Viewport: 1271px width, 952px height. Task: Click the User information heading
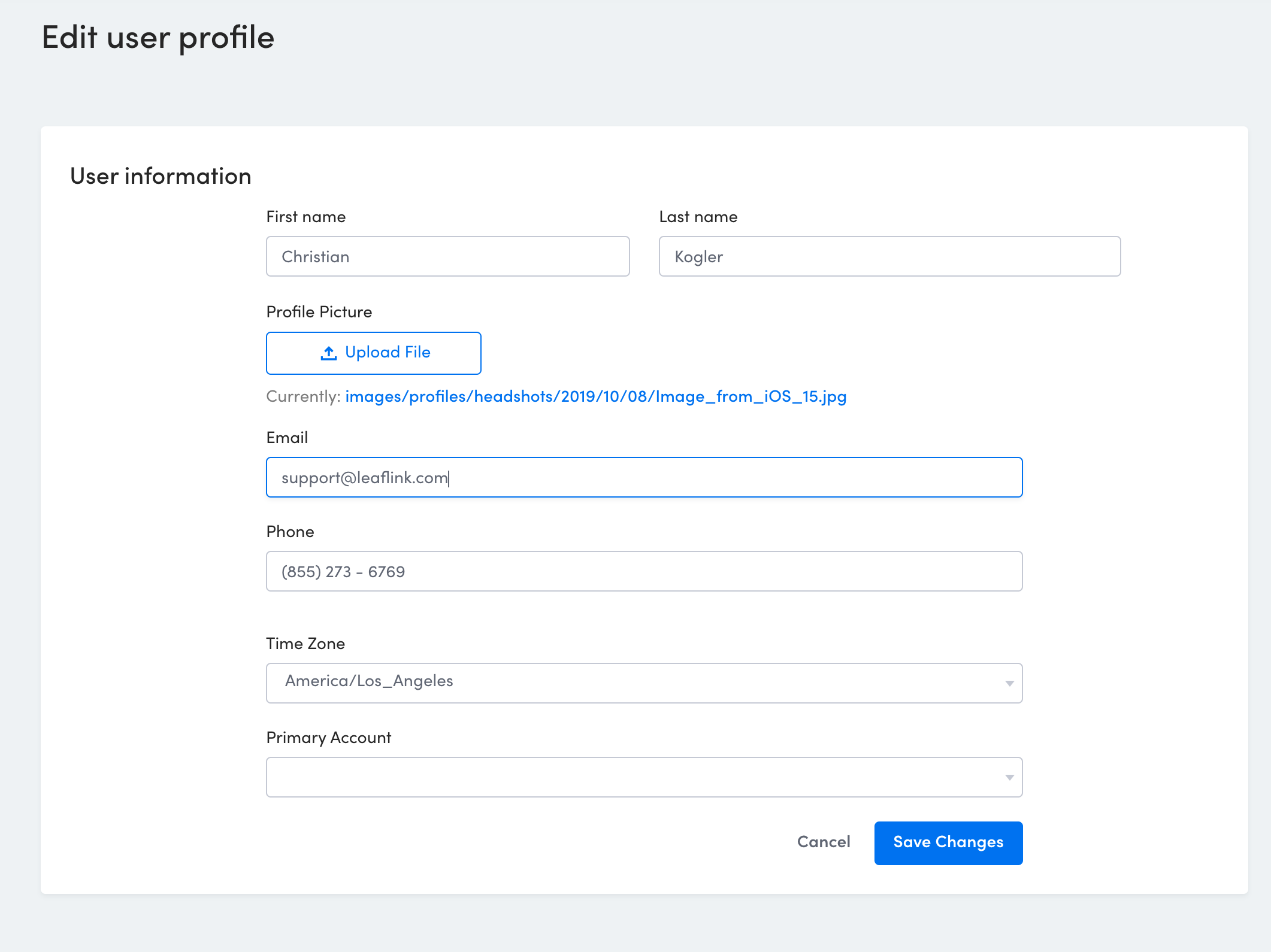pyautogui.click(x=161, y=176)
